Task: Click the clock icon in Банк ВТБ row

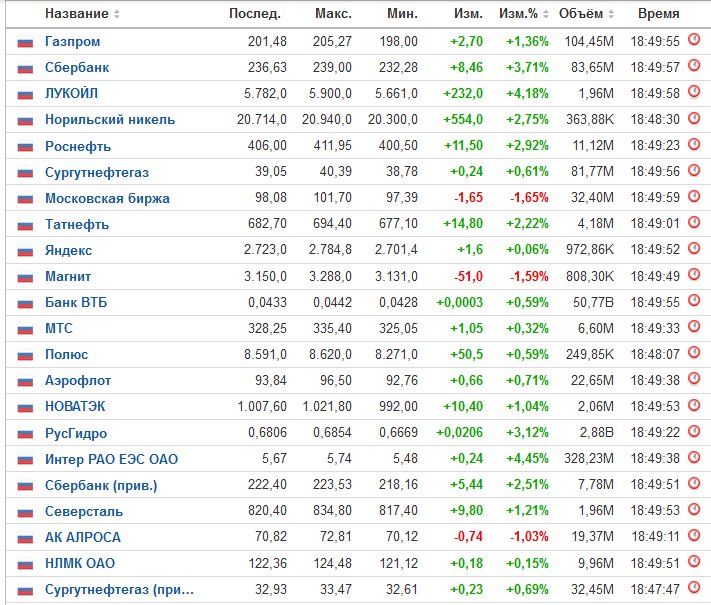Action: (694, 300)
